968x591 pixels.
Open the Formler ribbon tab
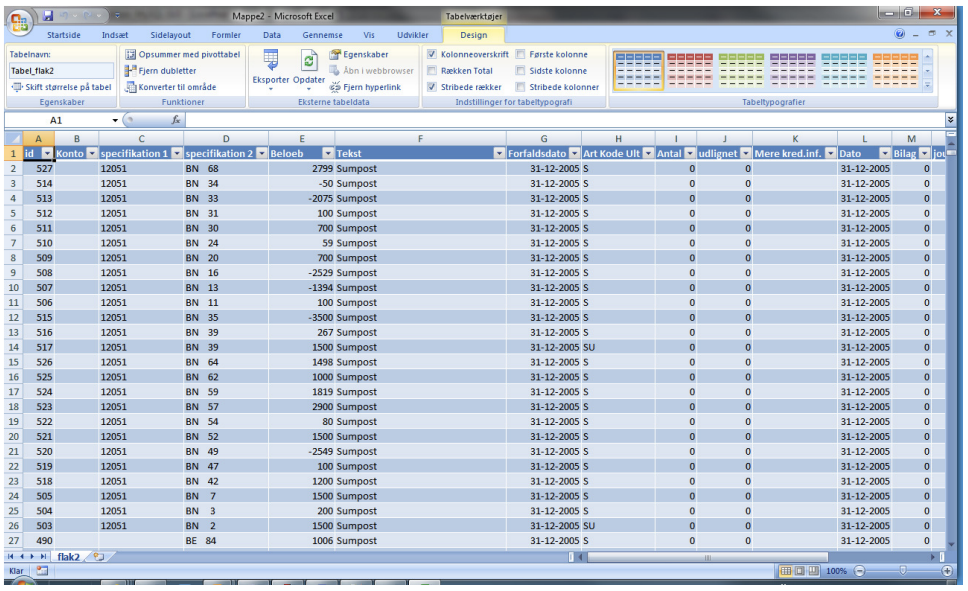[226, 35]
